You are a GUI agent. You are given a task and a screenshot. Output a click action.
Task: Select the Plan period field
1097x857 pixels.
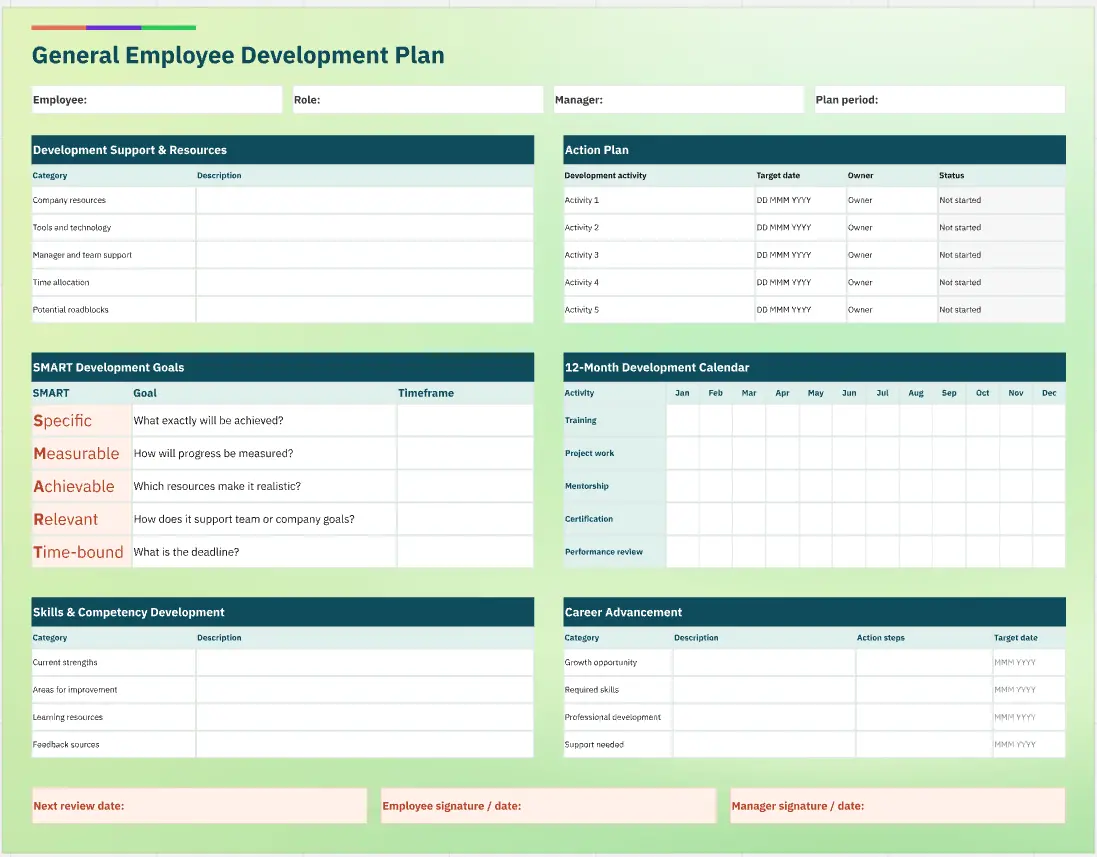tap(940, 99)
